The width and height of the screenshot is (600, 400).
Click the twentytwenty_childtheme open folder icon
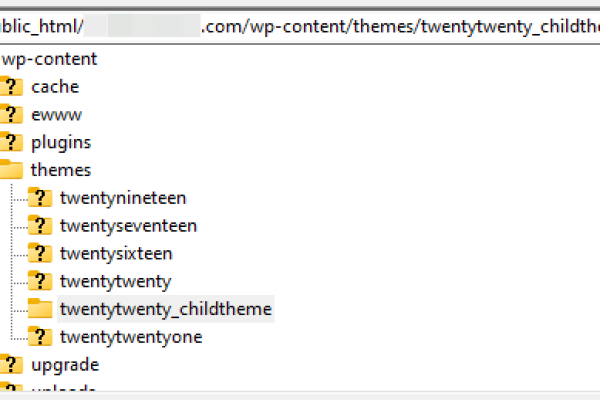tap(40, 309)
